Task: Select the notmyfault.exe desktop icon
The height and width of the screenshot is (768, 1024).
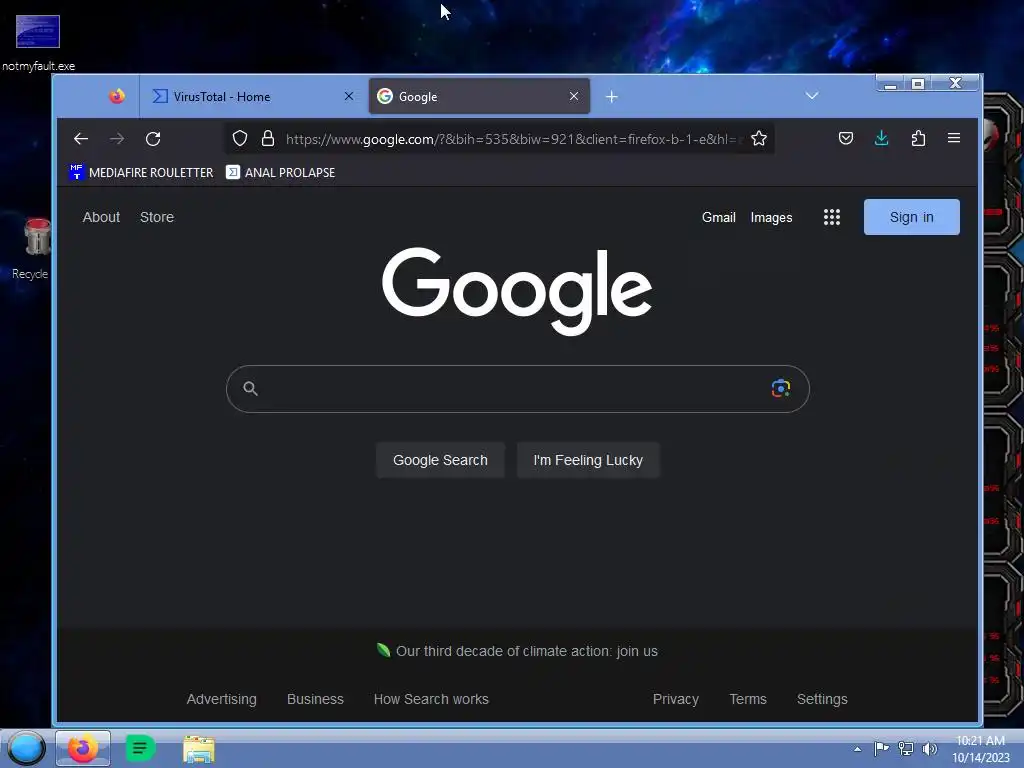Action: tap(38, 42)
